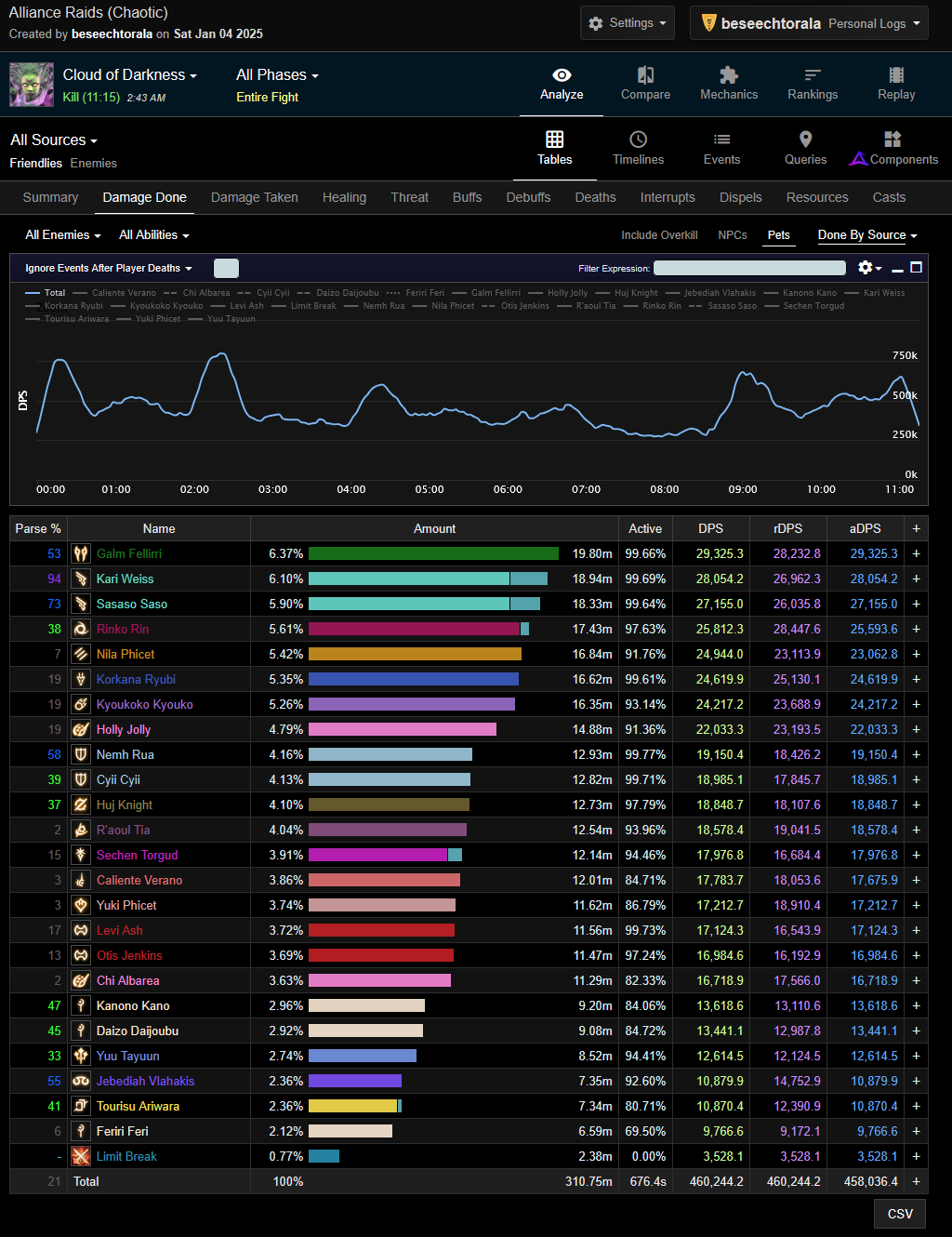Open the Analyze eye icon view
This screenshot has height=1237, width=952.
(x=562, y=75)
